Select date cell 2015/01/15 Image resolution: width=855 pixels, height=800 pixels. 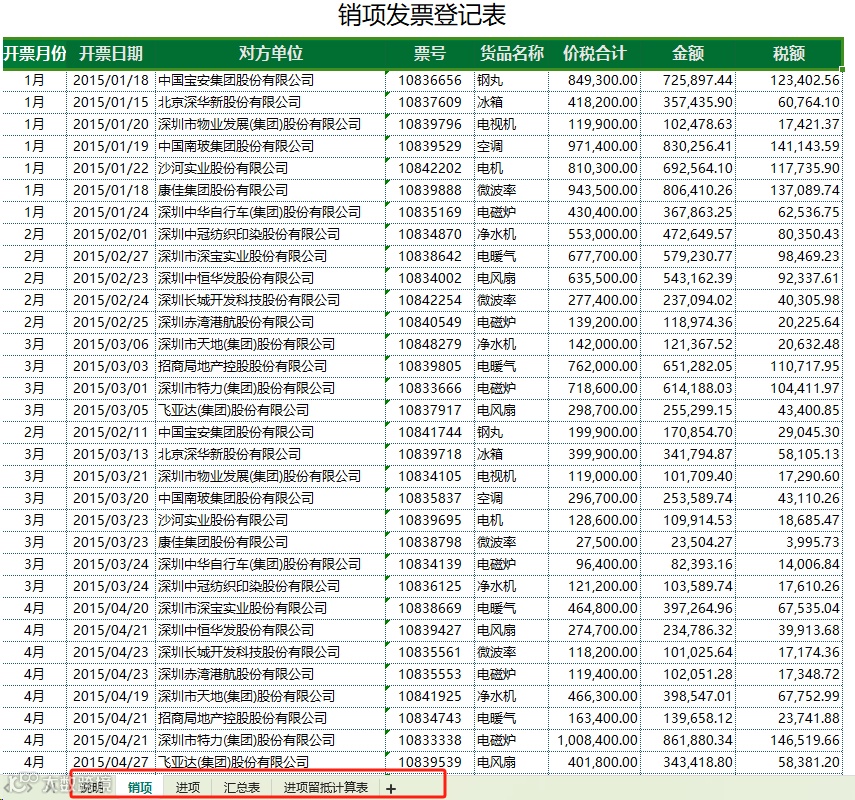(111, 102)
